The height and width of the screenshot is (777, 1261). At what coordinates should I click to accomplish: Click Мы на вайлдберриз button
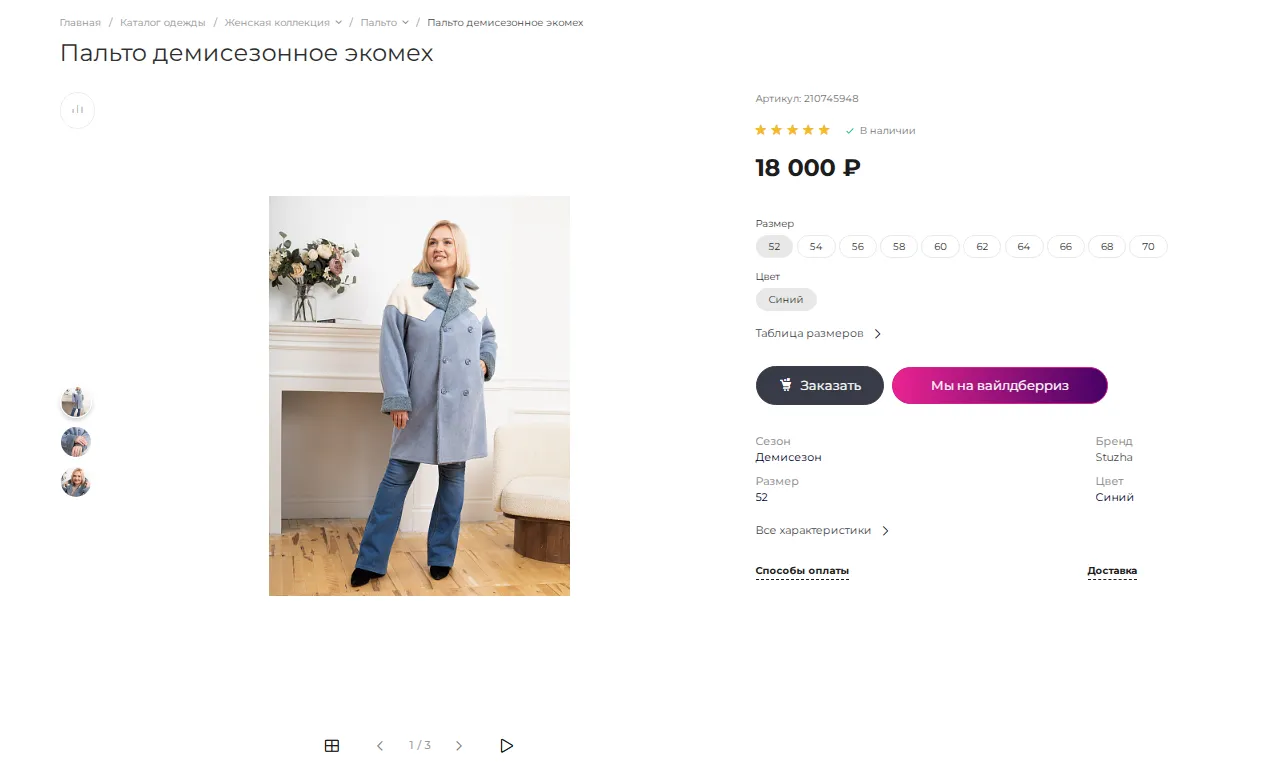tap(999, 386)
